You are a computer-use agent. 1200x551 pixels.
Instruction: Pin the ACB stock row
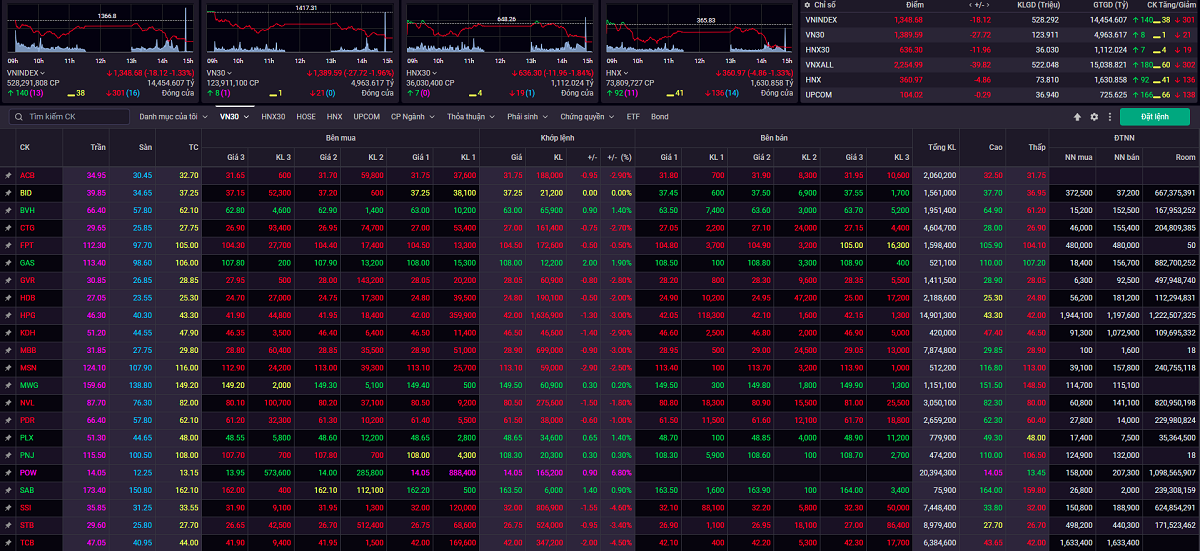click(8, 175)
